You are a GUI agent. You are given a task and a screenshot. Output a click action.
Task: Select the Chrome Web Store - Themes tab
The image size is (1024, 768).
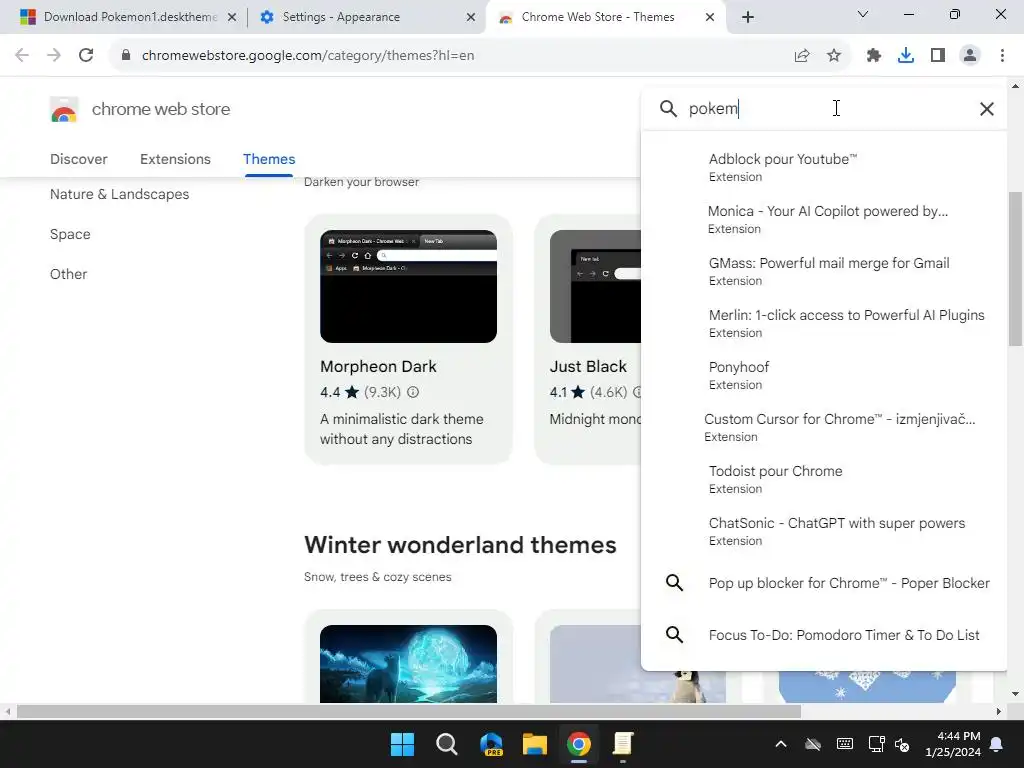[598, 17]
